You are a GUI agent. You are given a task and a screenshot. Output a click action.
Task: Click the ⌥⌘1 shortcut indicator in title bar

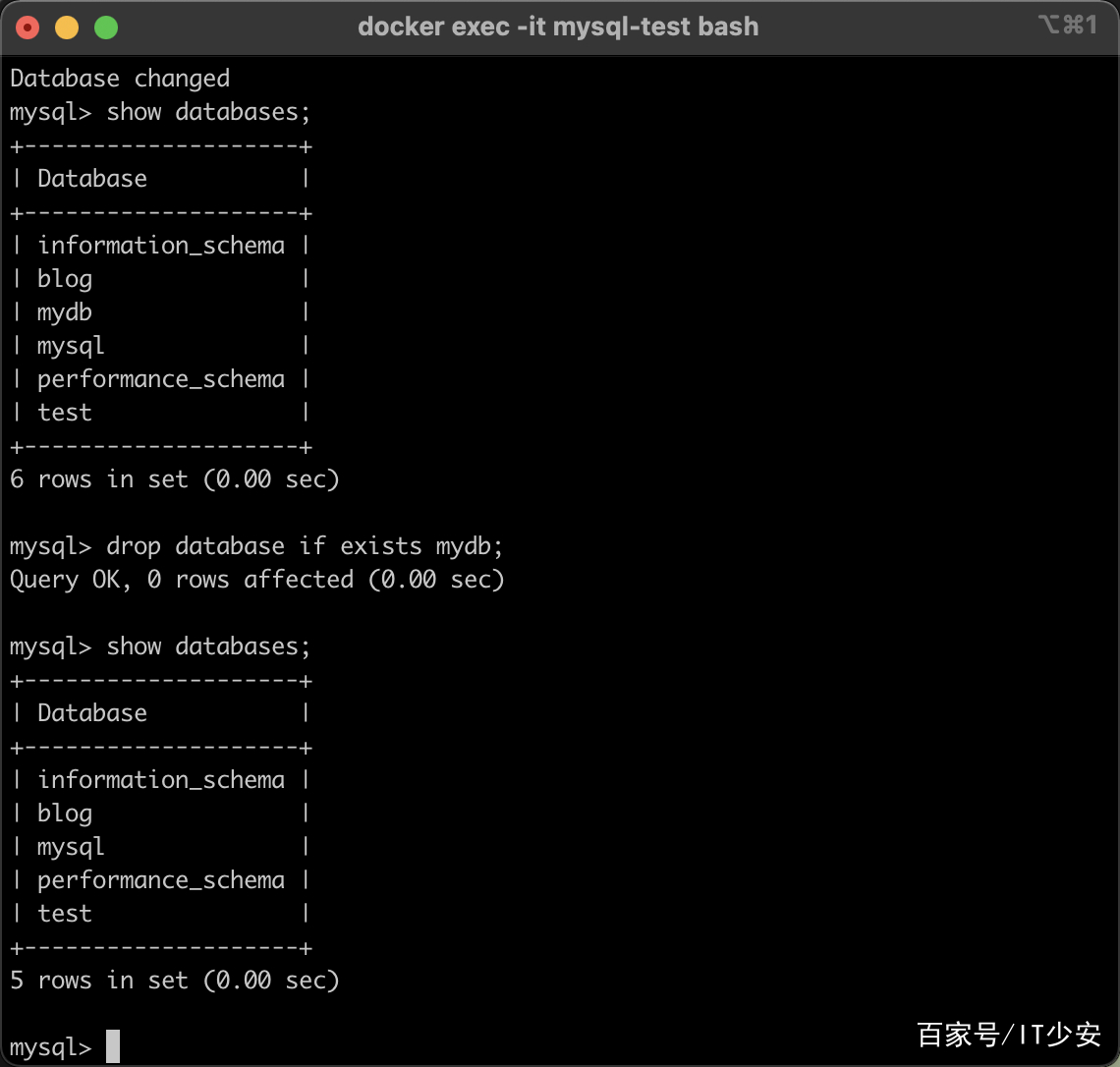(x=1068, y=26)
